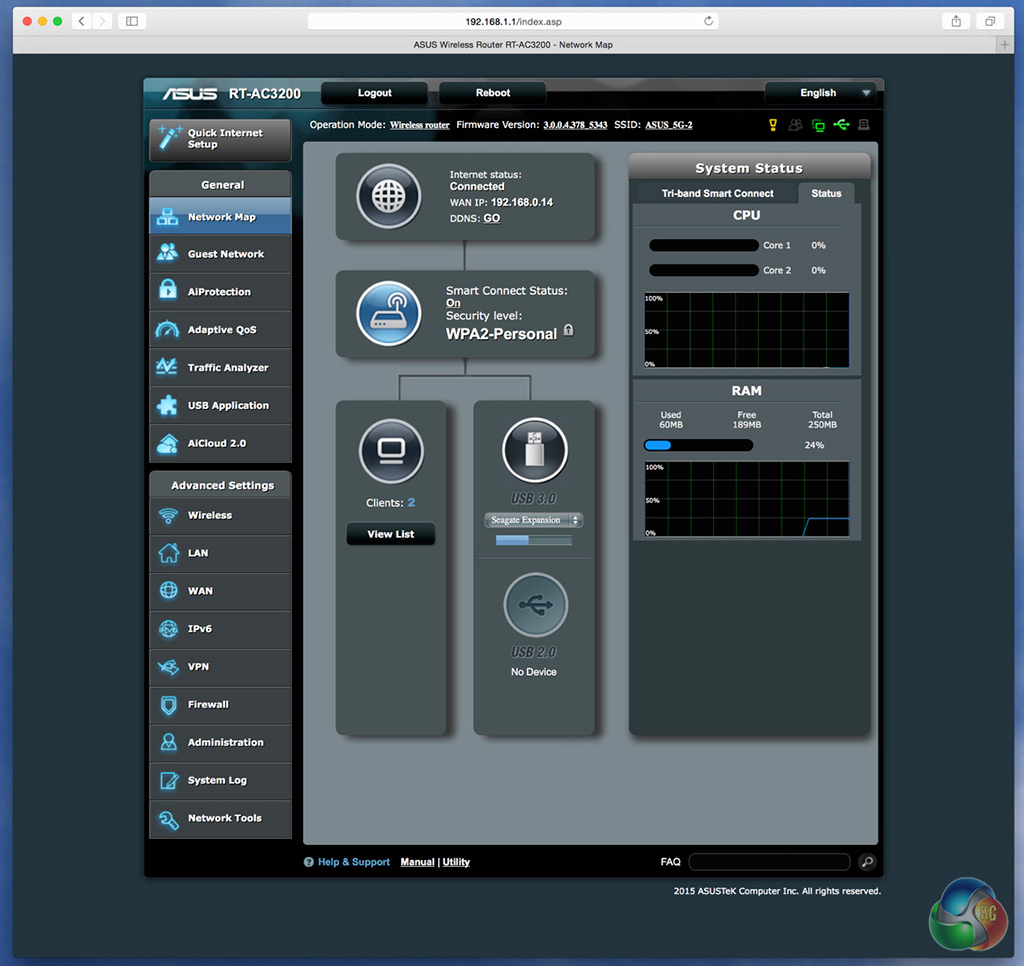Image resolution: width=1024 pixels, height=966 pixels.
Task: Click the Clients count number 2
Action: click(411, 502)
